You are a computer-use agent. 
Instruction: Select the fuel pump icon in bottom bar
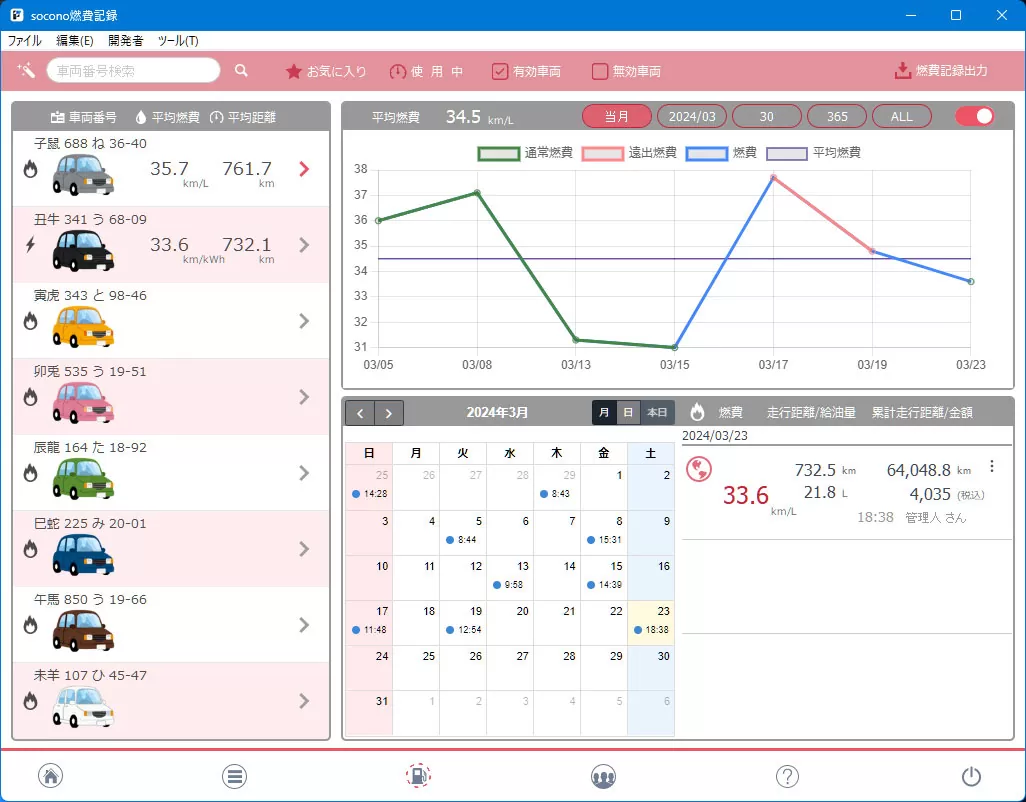click(x=419, y=776)
